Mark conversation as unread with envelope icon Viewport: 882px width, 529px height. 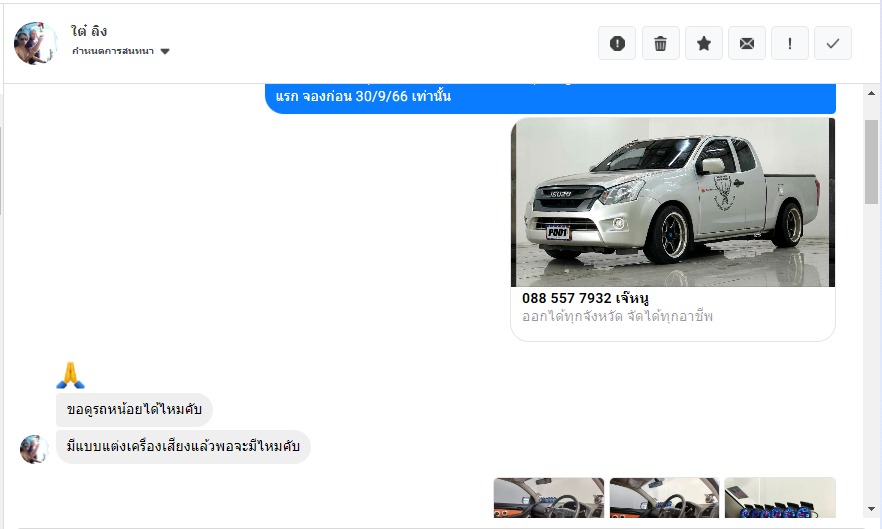(747, 43)
